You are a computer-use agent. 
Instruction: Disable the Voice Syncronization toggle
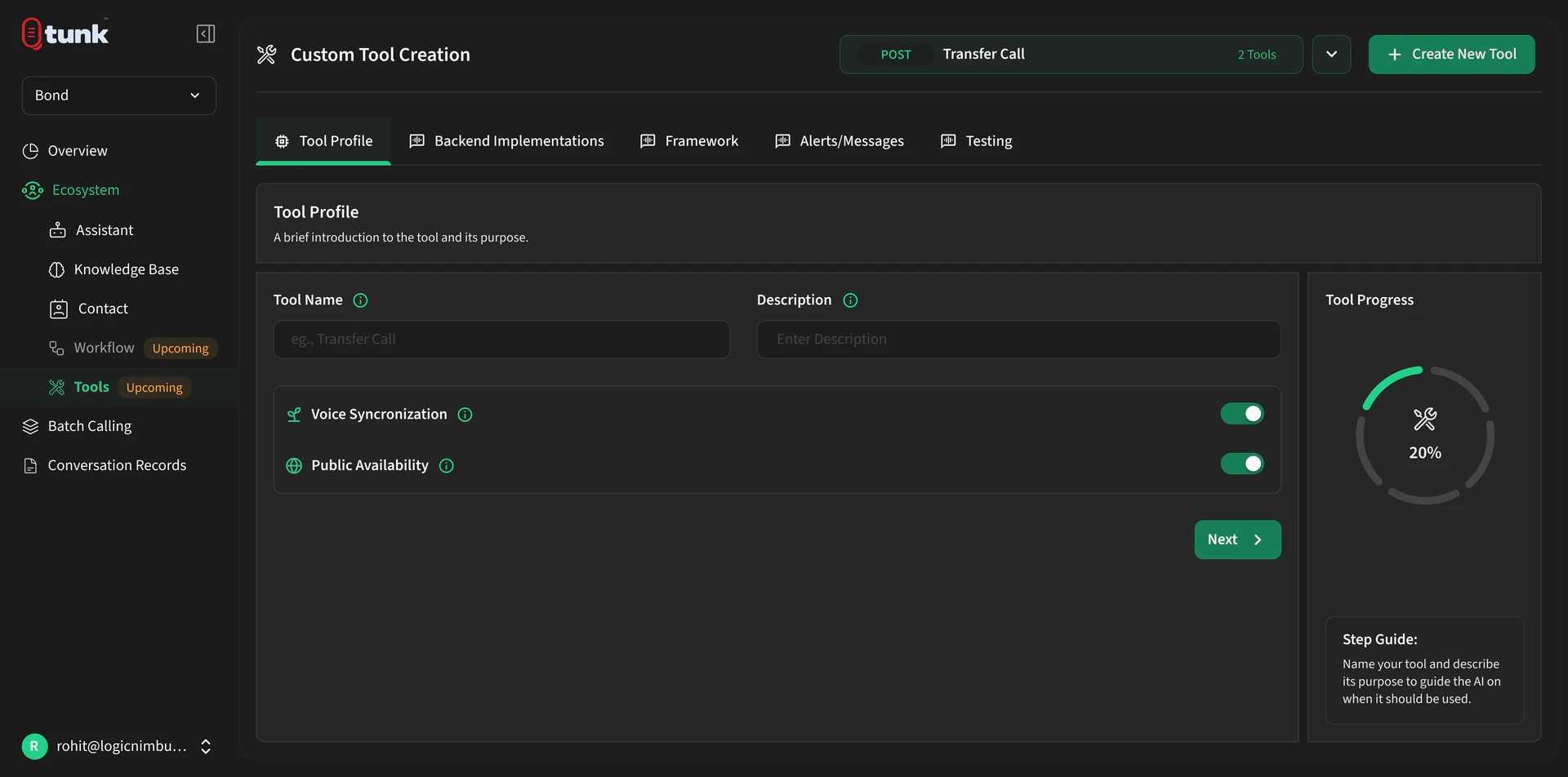point(1241,414)
